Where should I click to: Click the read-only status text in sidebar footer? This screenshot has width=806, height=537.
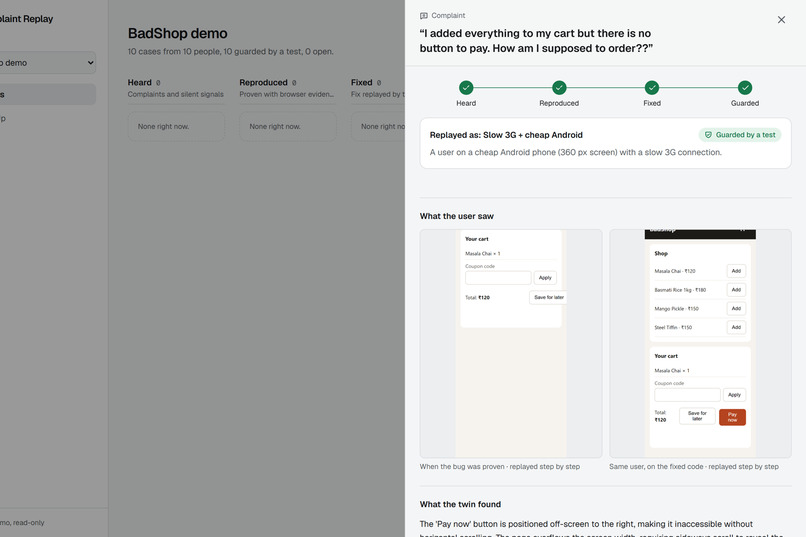[x=22, y=523]
